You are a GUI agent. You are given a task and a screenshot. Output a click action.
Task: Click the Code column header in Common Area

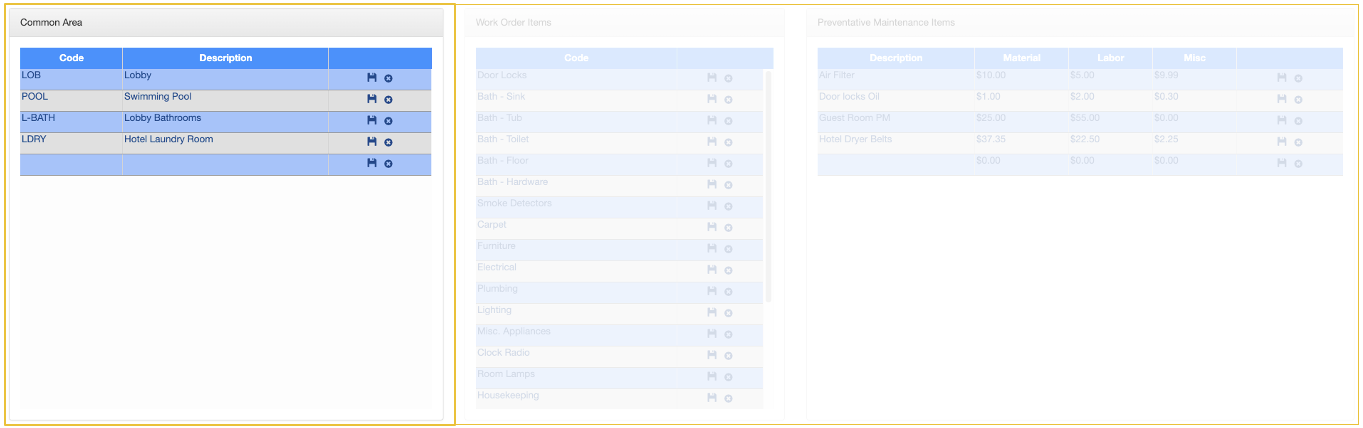pyautogui.click(x=71, y=58)
